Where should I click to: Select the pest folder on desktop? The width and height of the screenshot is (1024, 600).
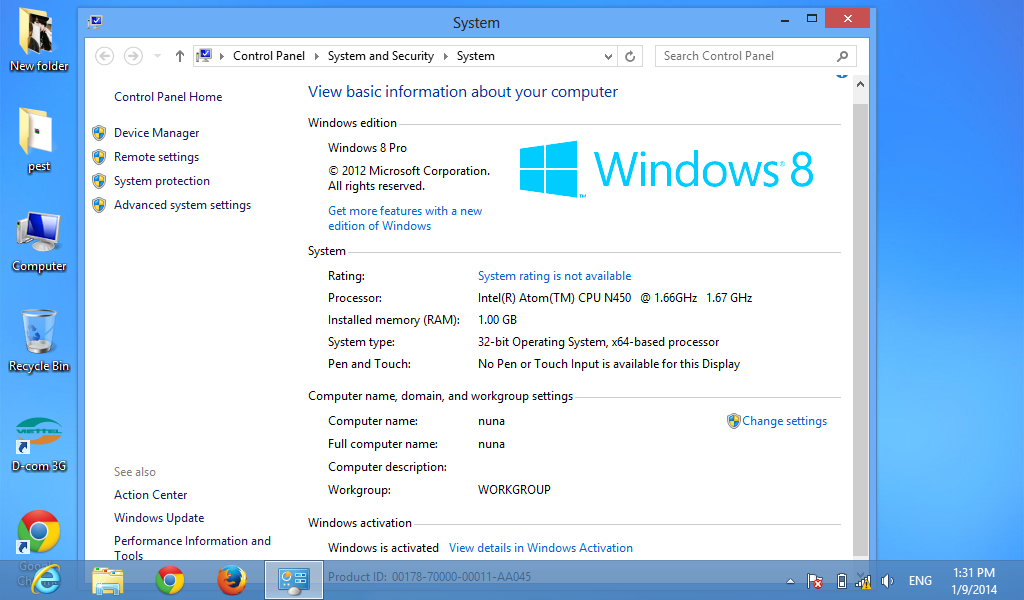tap(39, 140)
